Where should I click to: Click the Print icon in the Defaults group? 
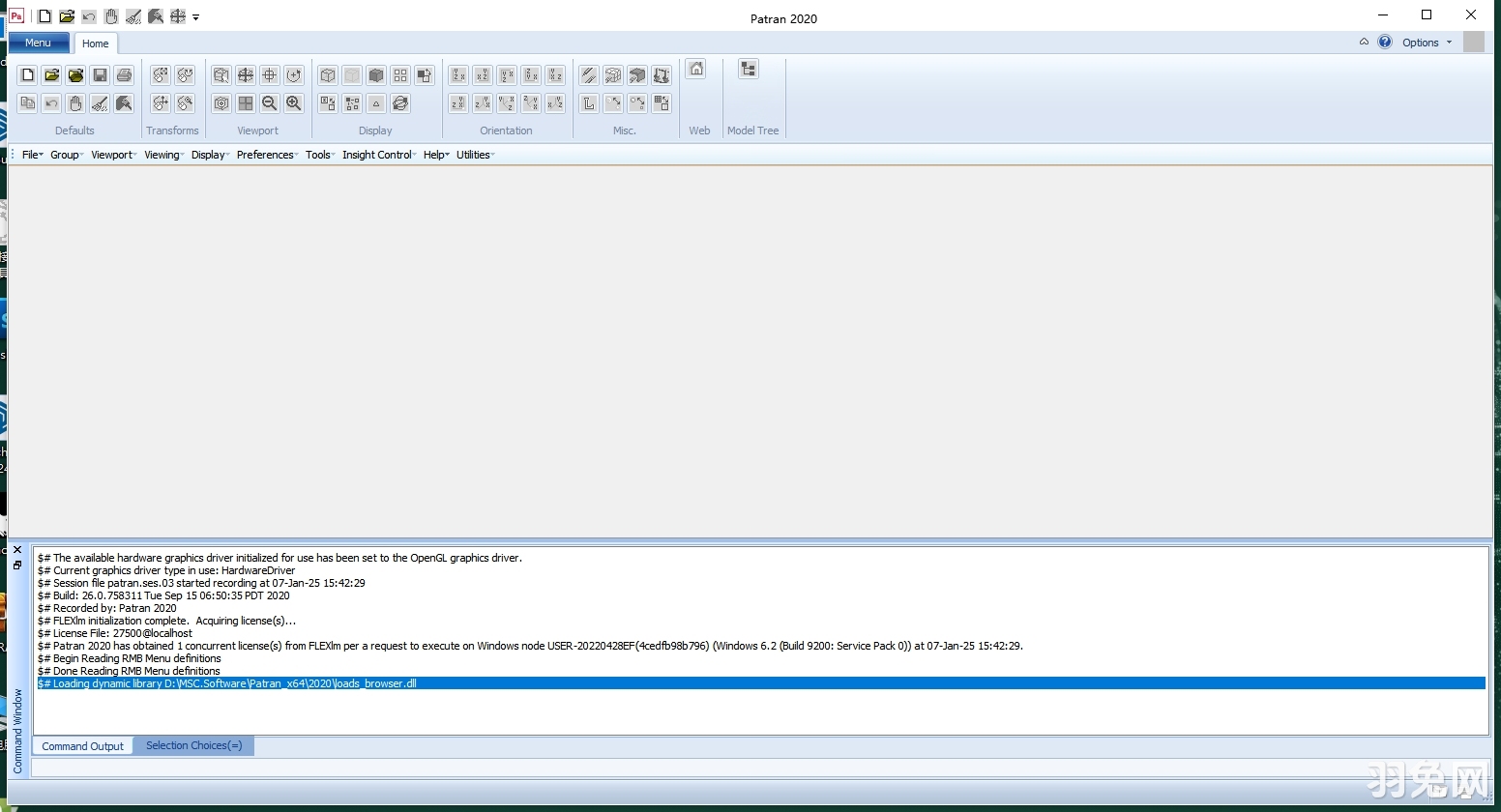click(x=124, y=75)
